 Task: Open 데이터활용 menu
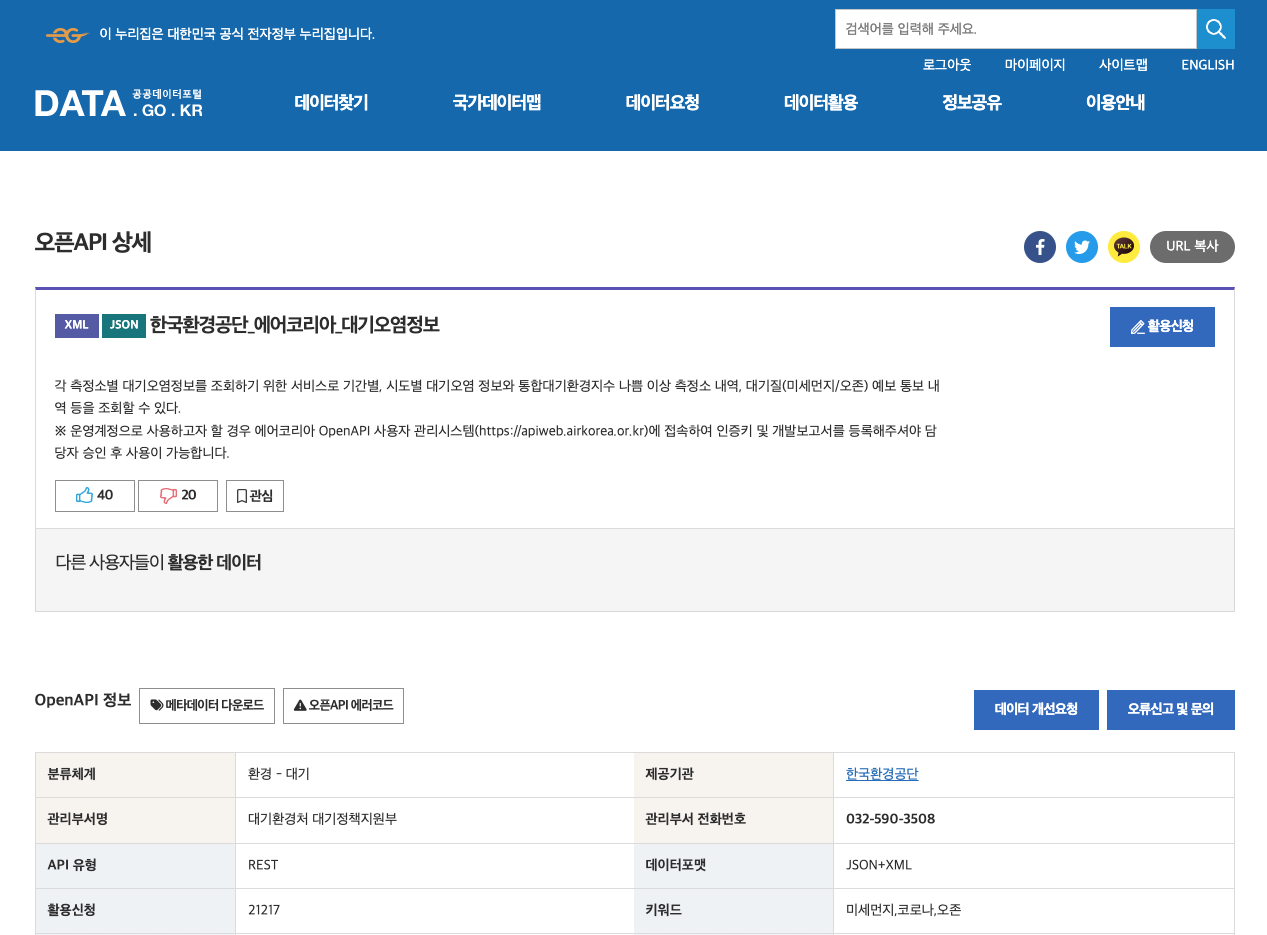tap(821, 102)
